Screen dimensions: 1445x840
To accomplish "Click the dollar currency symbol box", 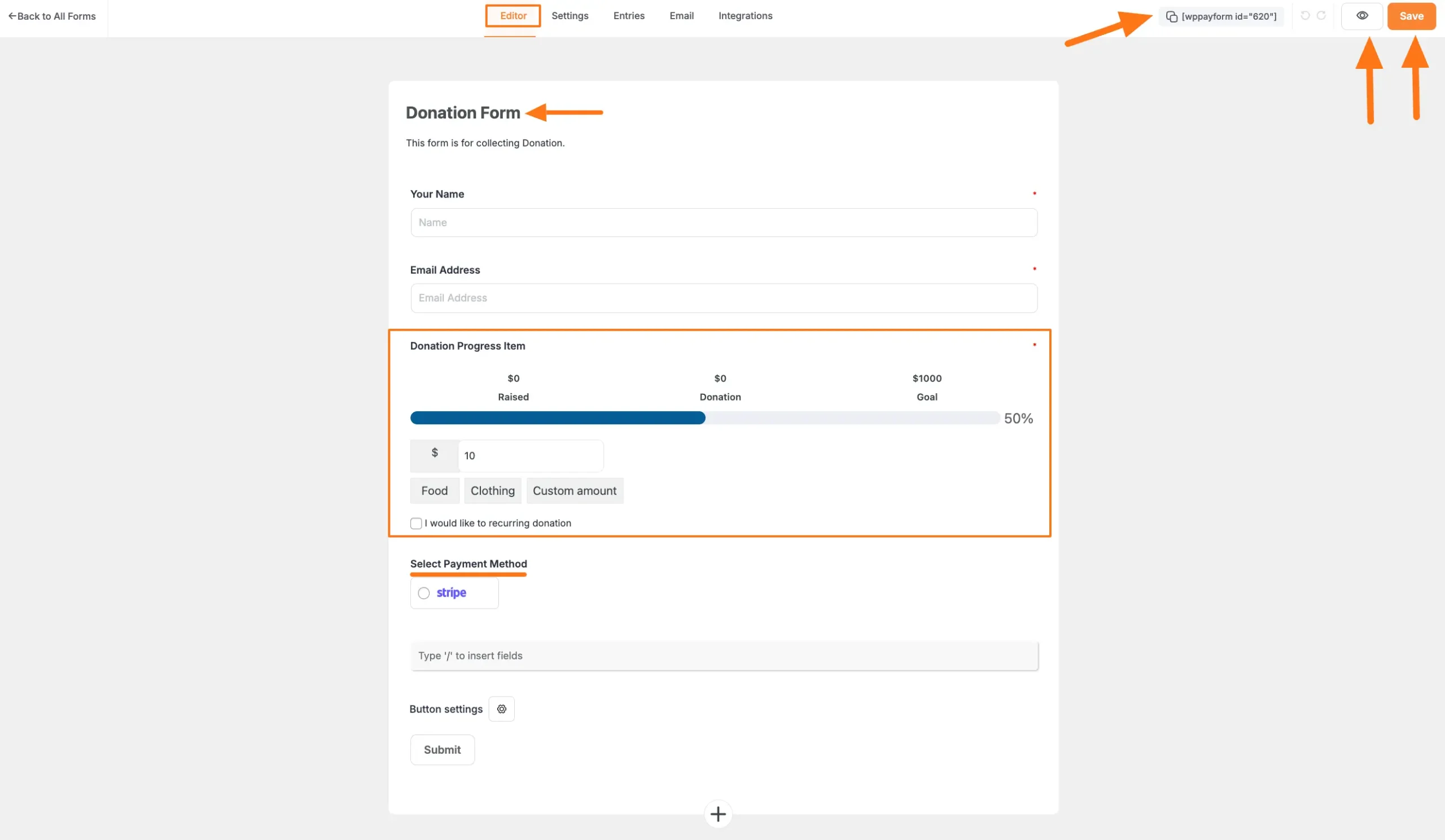I will [434, 455].
